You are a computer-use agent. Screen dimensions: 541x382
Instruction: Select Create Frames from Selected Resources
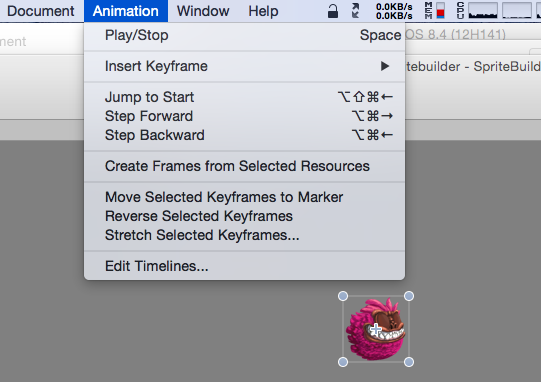coord(245,166)
